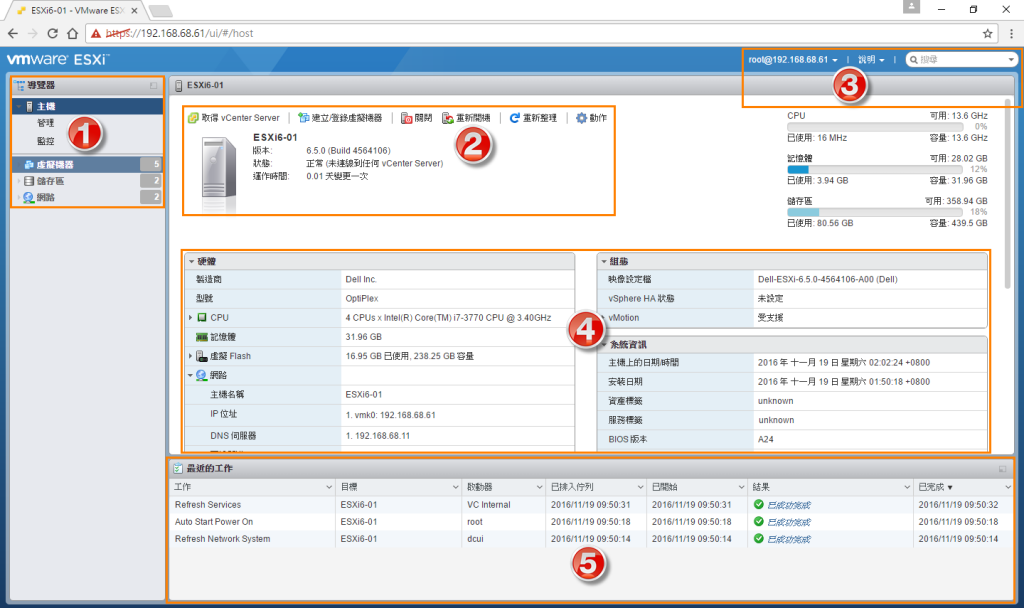Viewport: 1024px width, 608px height.
Task: Open the 目標 column dropdown arrow
Action: [455, 487]
